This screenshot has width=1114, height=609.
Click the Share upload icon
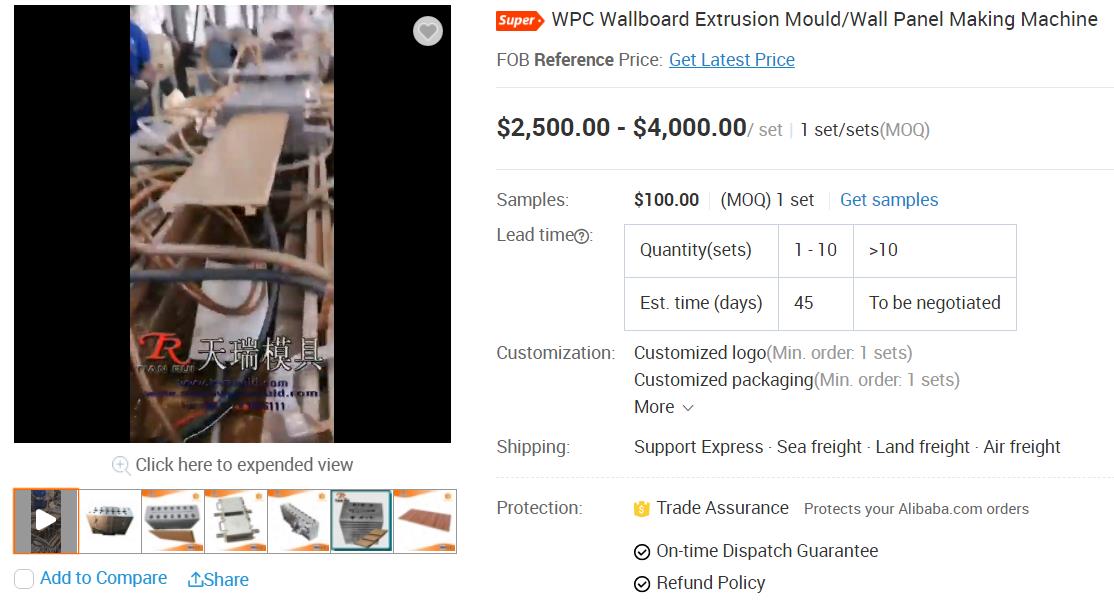195,580
